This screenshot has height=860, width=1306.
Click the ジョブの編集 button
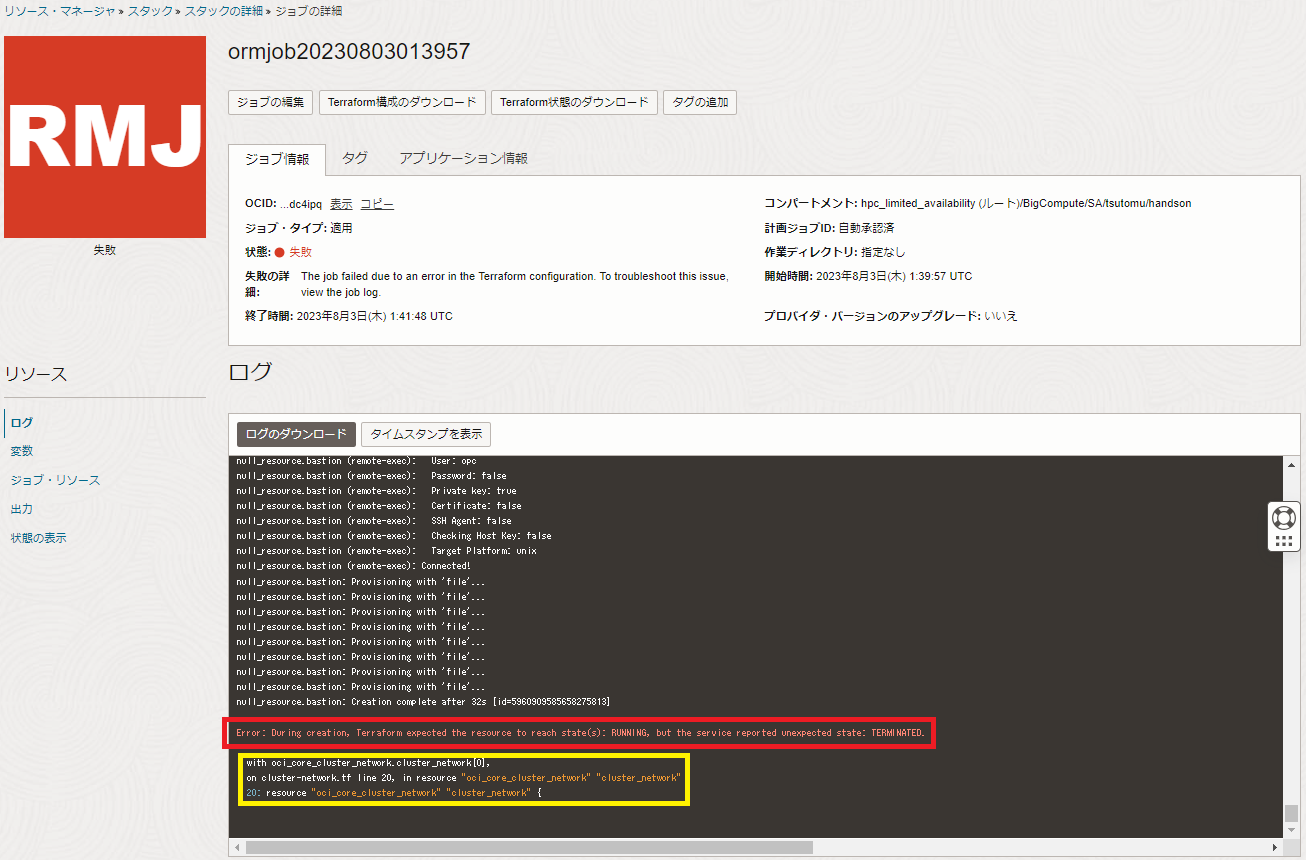[271, 102]
